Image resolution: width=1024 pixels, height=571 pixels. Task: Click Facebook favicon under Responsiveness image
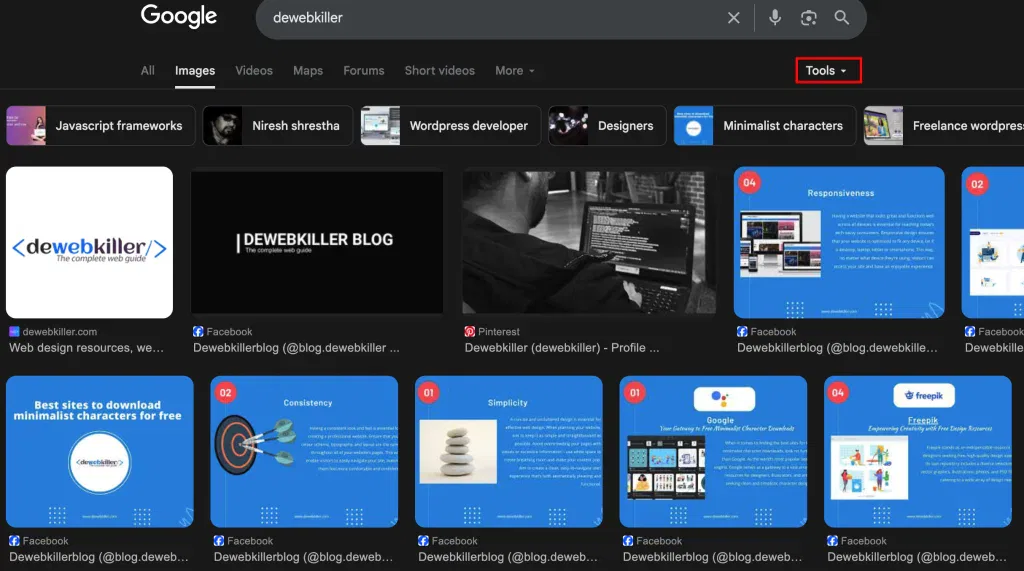[x=742, y=332]
